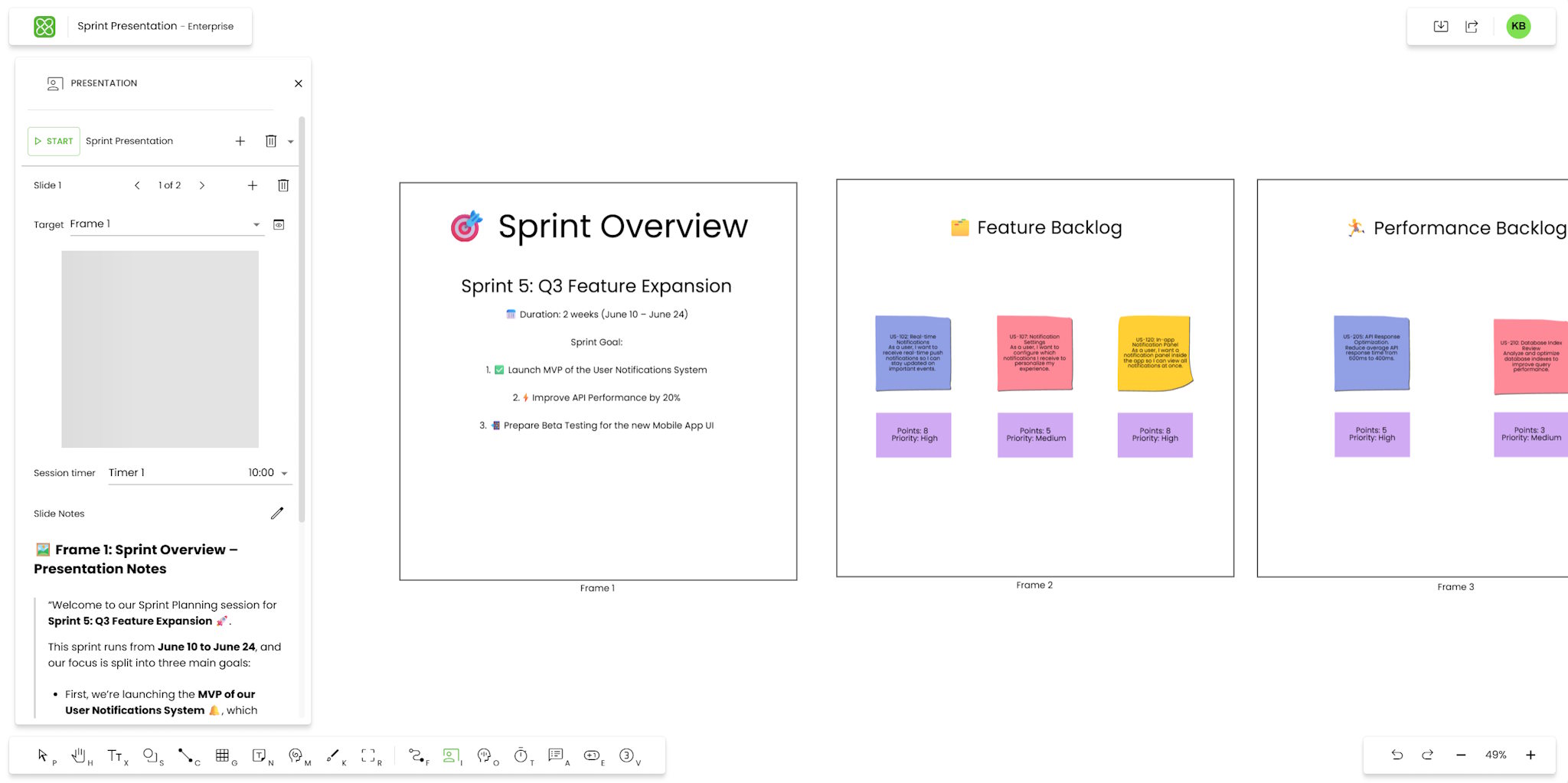Select the hand pan tool

pos(78,755)
